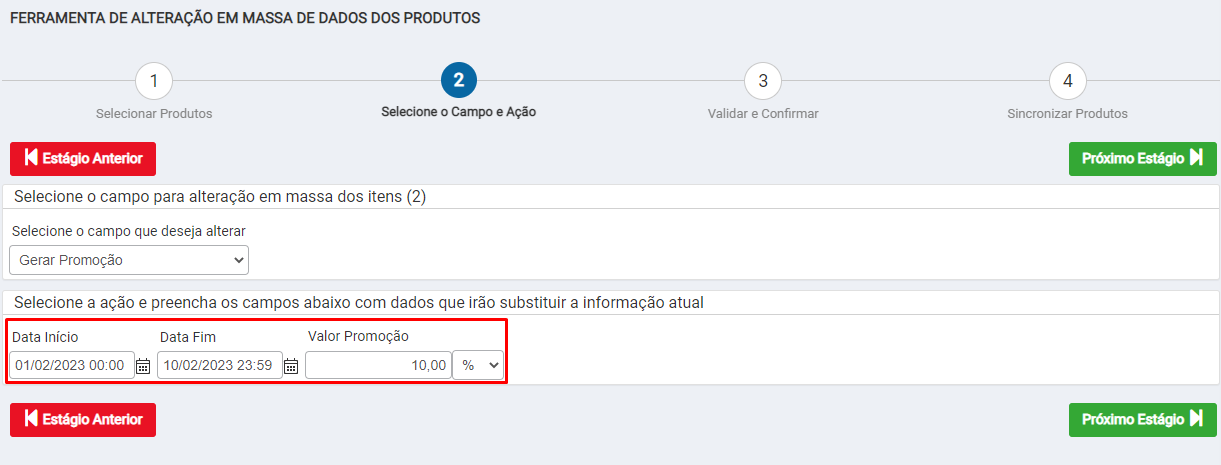1221x465 pixels.
Task: Select the Selecionar Produtos step label
Action: [154, 114]
